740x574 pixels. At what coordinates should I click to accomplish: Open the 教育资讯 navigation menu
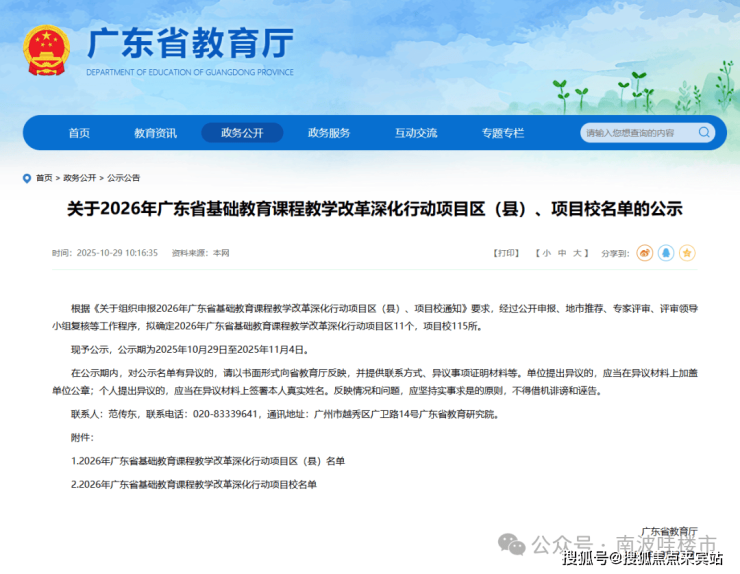pos(155,133)
